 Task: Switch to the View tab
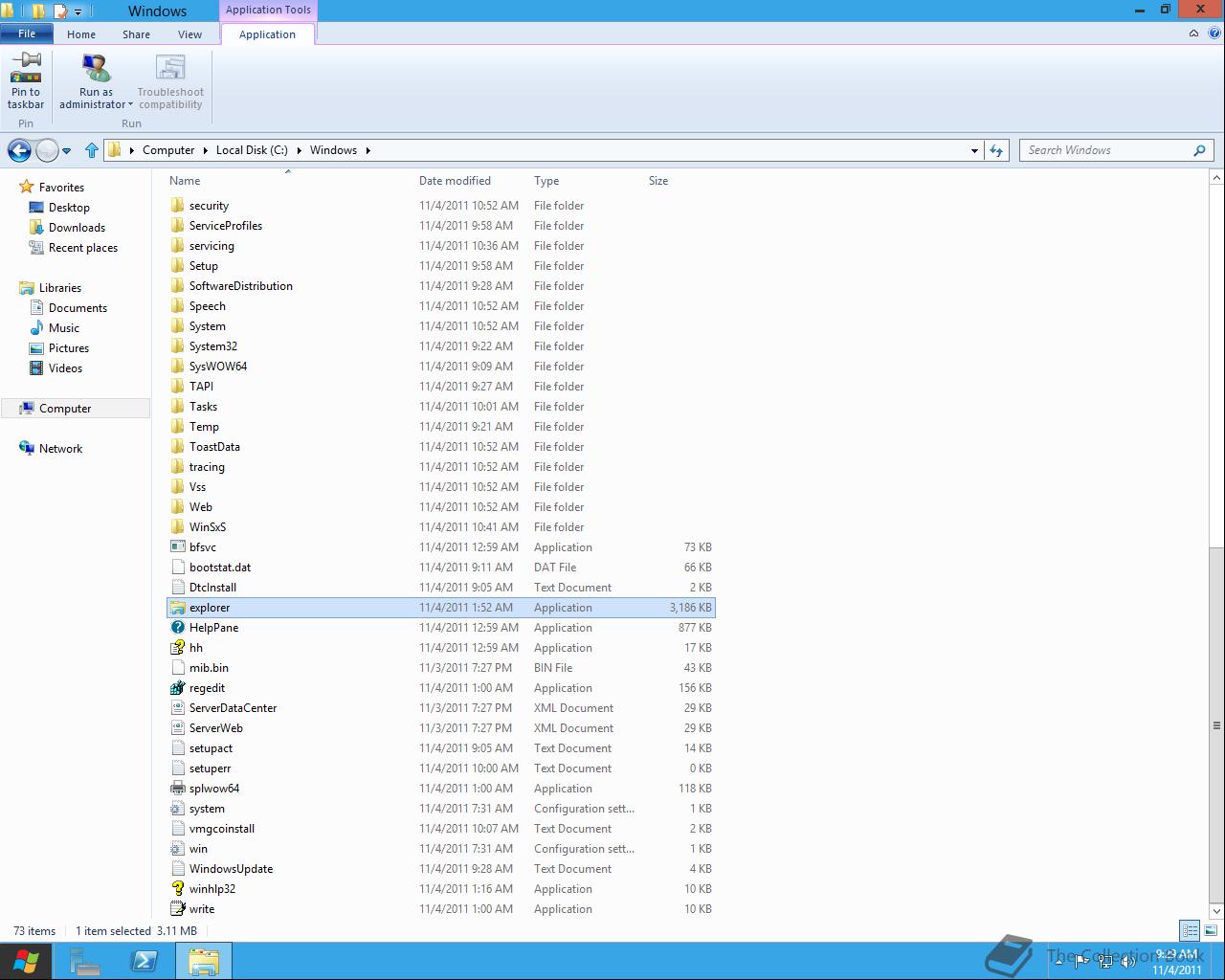pos(189,34)
